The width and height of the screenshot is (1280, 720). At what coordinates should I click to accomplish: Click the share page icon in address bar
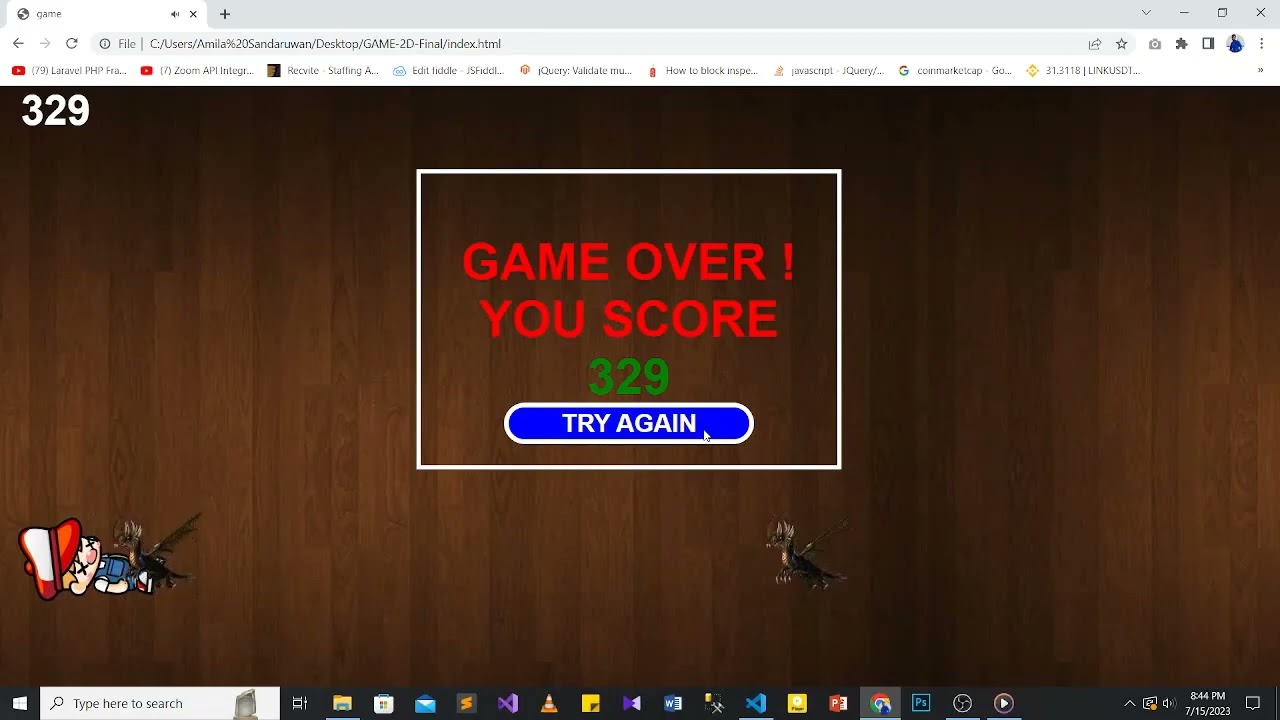pos(1095,44)
